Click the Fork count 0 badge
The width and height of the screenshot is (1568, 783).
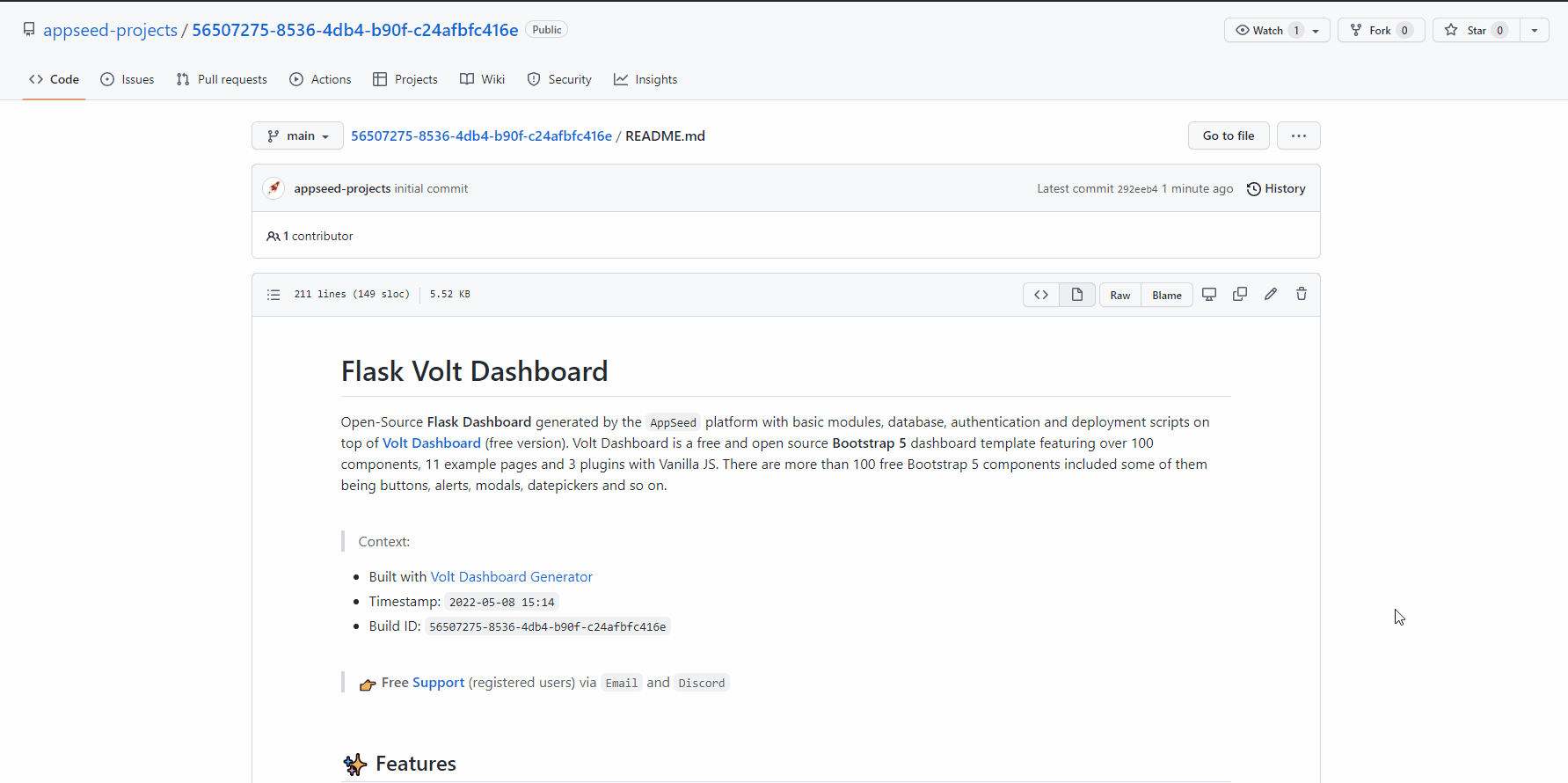click(1404, 31)
